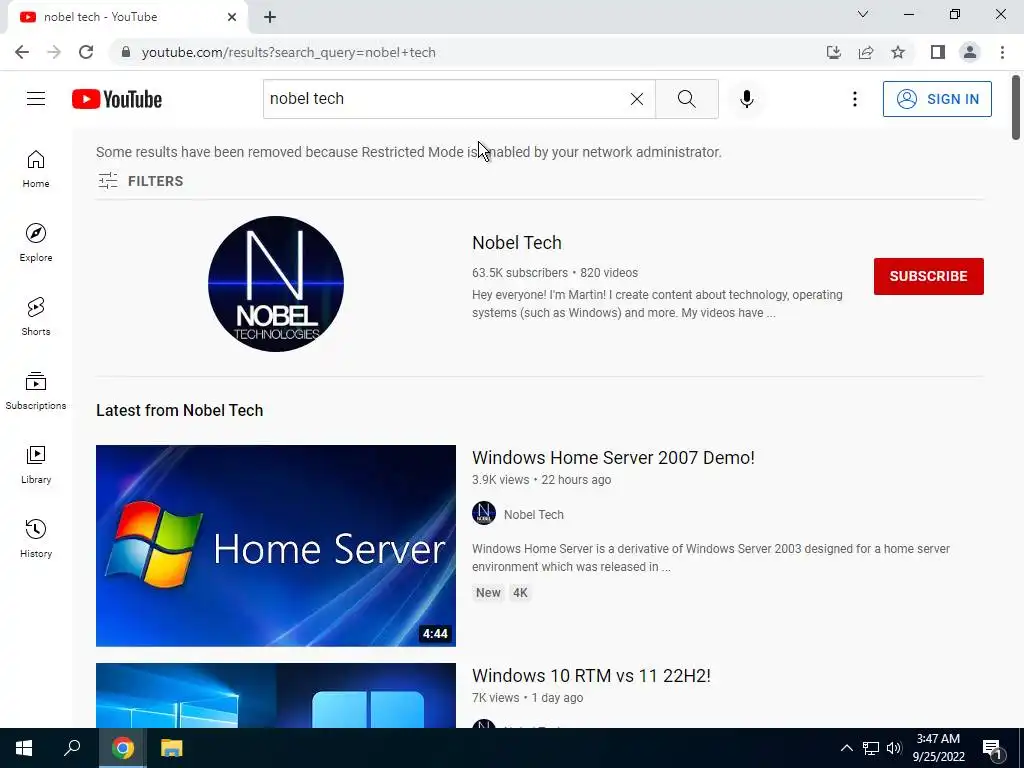Image resolution: width=1024 pixels, height=768 pixels.
Task: Open the volume tray icon
Action: click(x=894, y=748)
